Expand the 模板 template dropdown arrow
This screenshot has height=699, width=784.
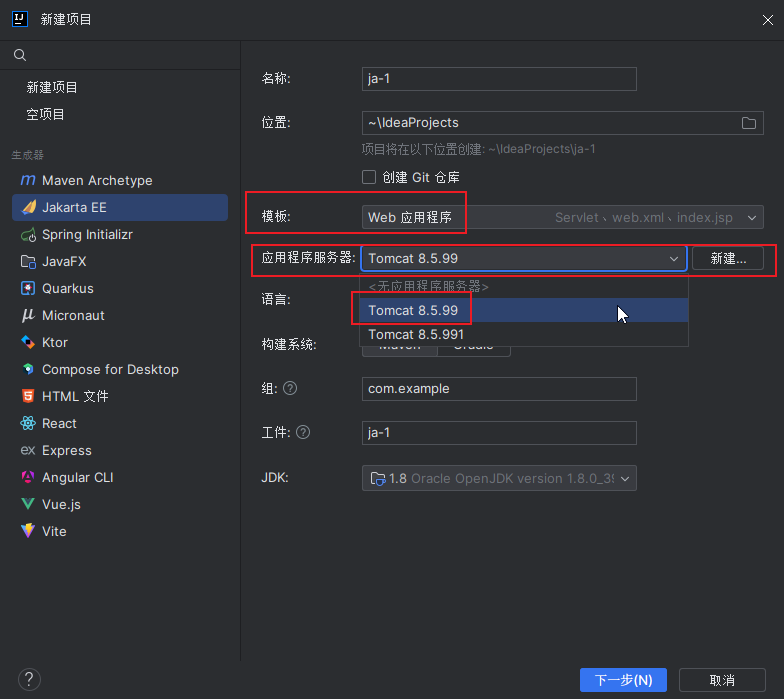(752, 218)
